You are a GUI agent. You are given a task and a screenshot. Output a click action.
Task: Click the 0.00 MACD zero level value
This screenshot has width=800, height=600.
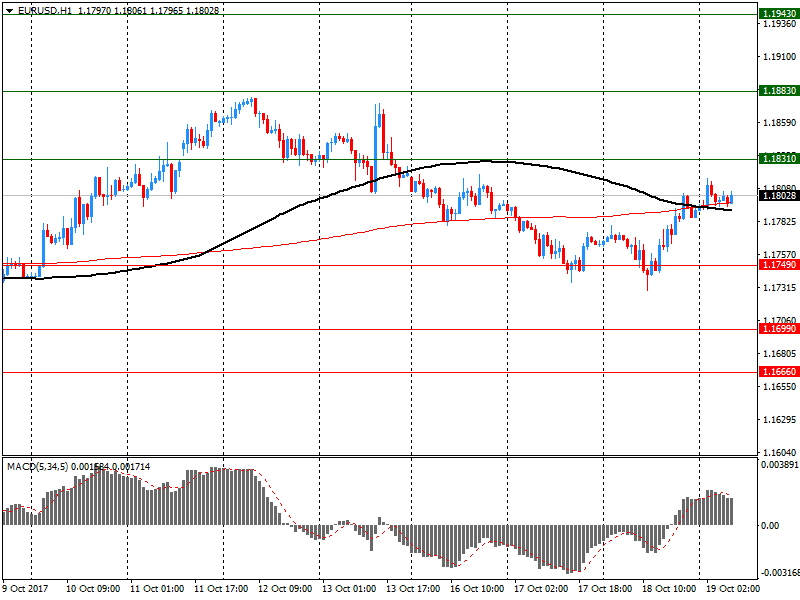770,526
